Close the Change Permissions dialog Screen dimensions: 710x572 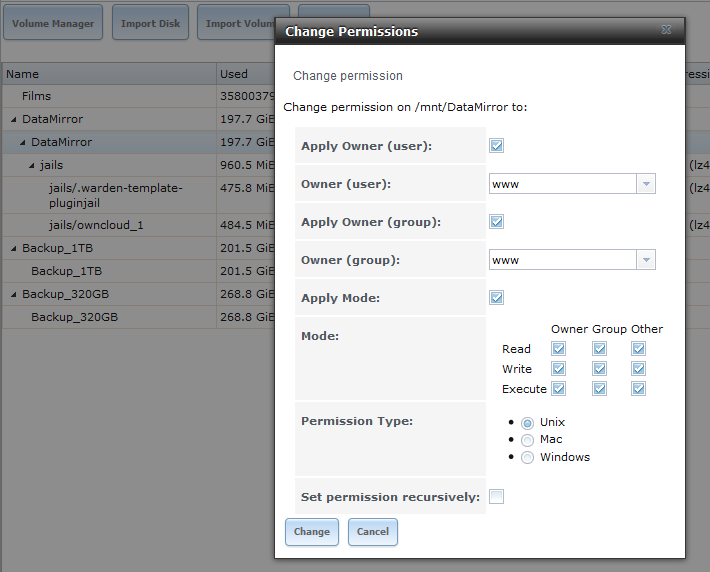tap(666, 30)
